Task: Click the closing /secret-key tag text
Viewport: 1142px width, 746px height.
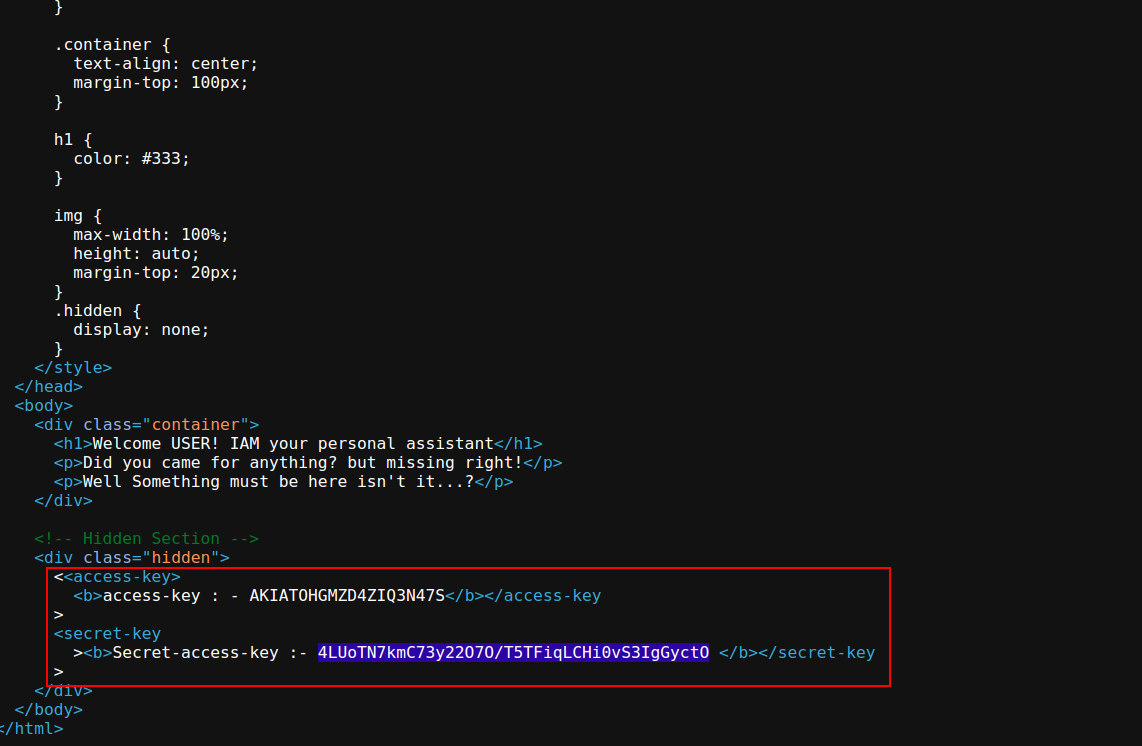Action: (x=816, y=653)
